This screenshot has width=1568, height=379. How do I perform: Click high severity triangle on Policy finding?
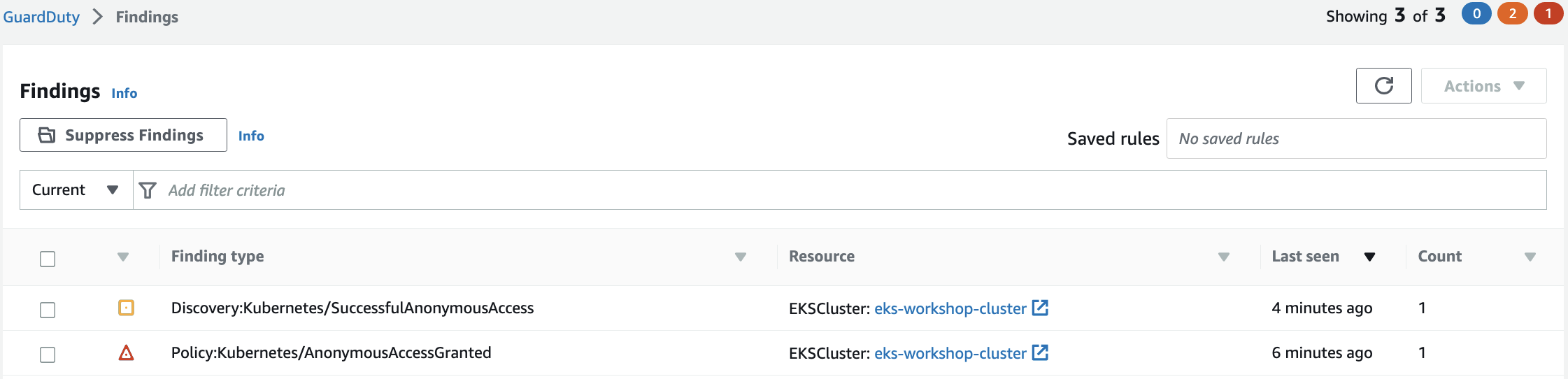(x=126, y=352)
